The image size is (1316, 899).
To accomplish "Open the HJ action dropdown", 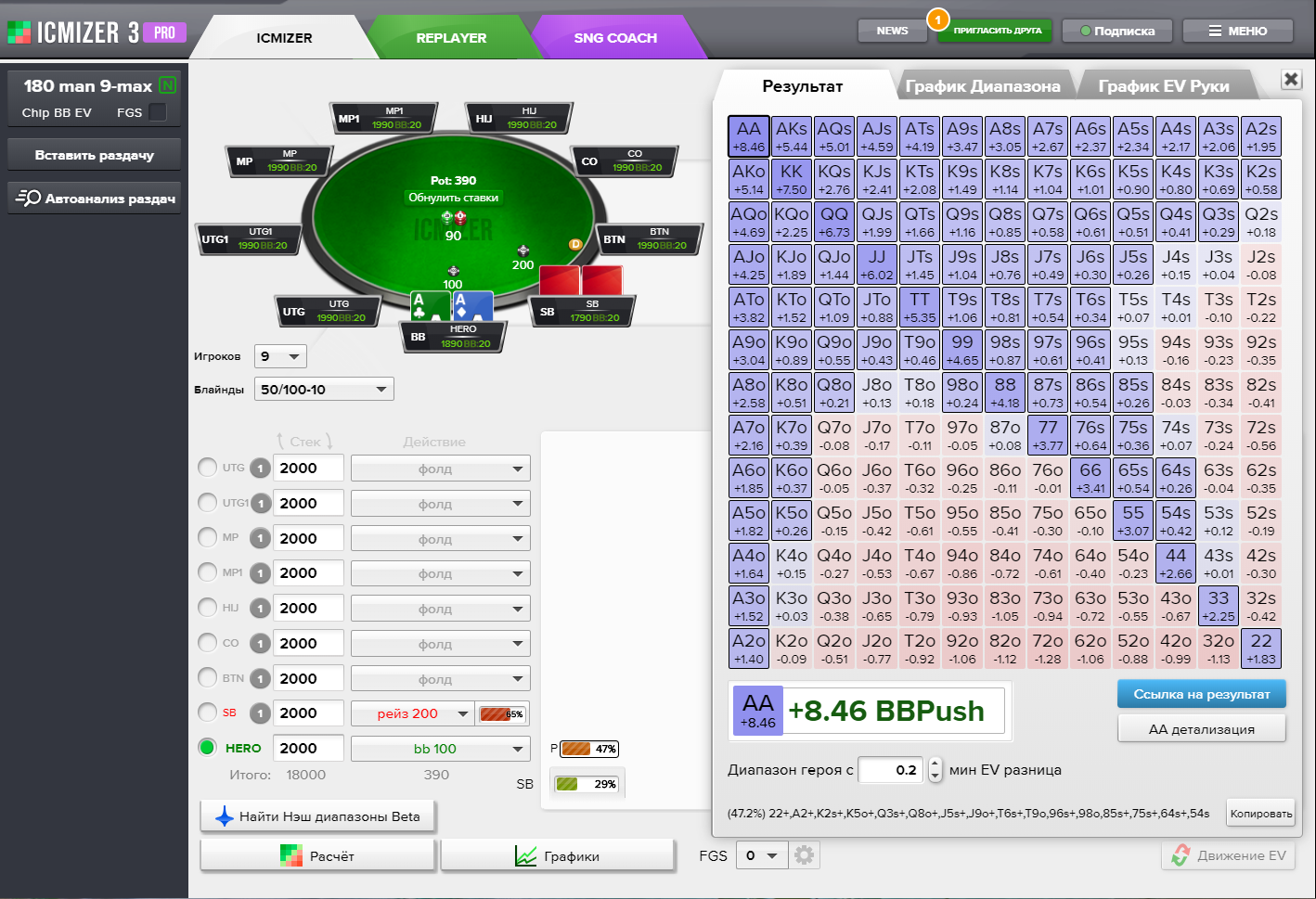I will [441, 609].
